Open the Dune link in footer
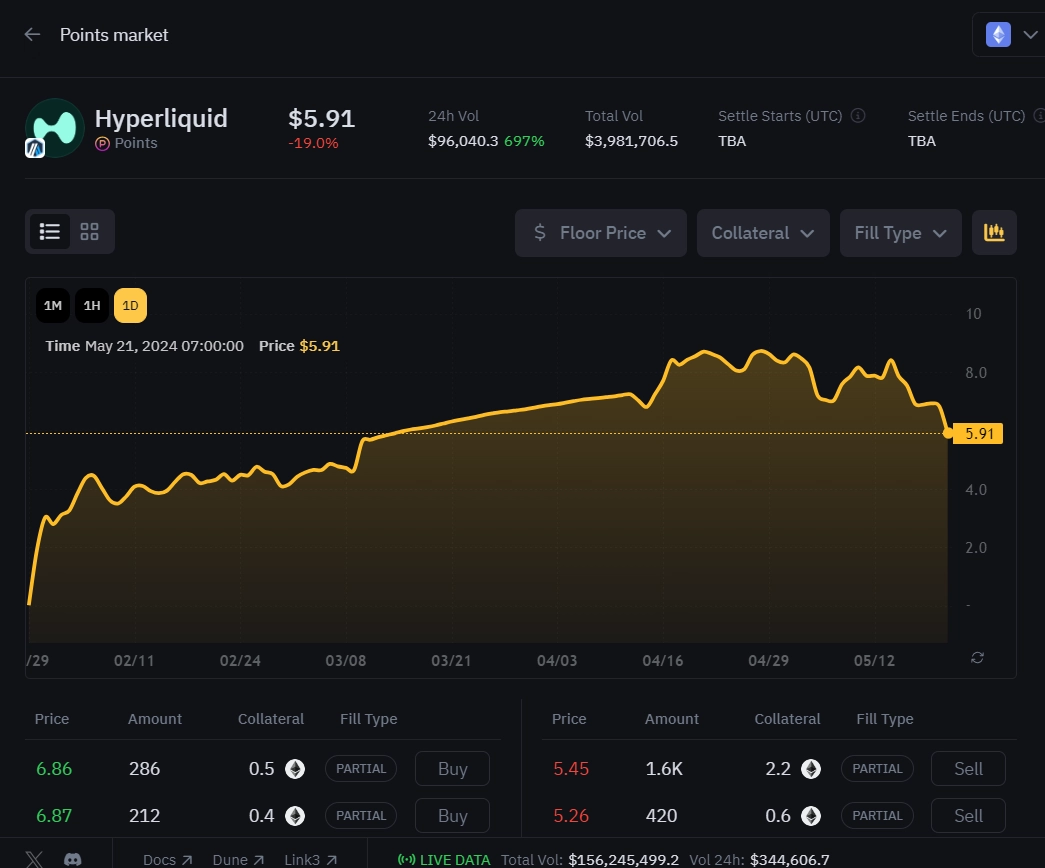Viewport: 1045px width, 868px height. pos(237,859)
